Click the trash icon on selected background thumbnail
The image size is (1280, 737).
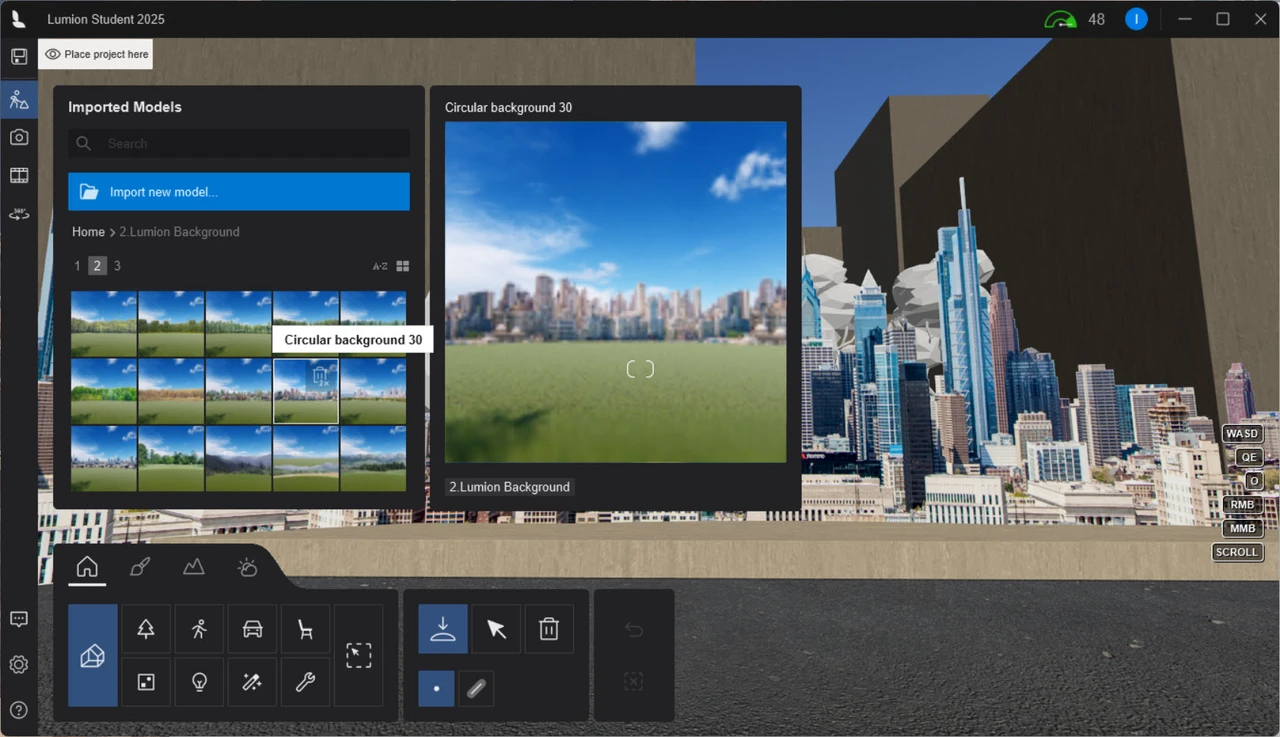[320, 376]
